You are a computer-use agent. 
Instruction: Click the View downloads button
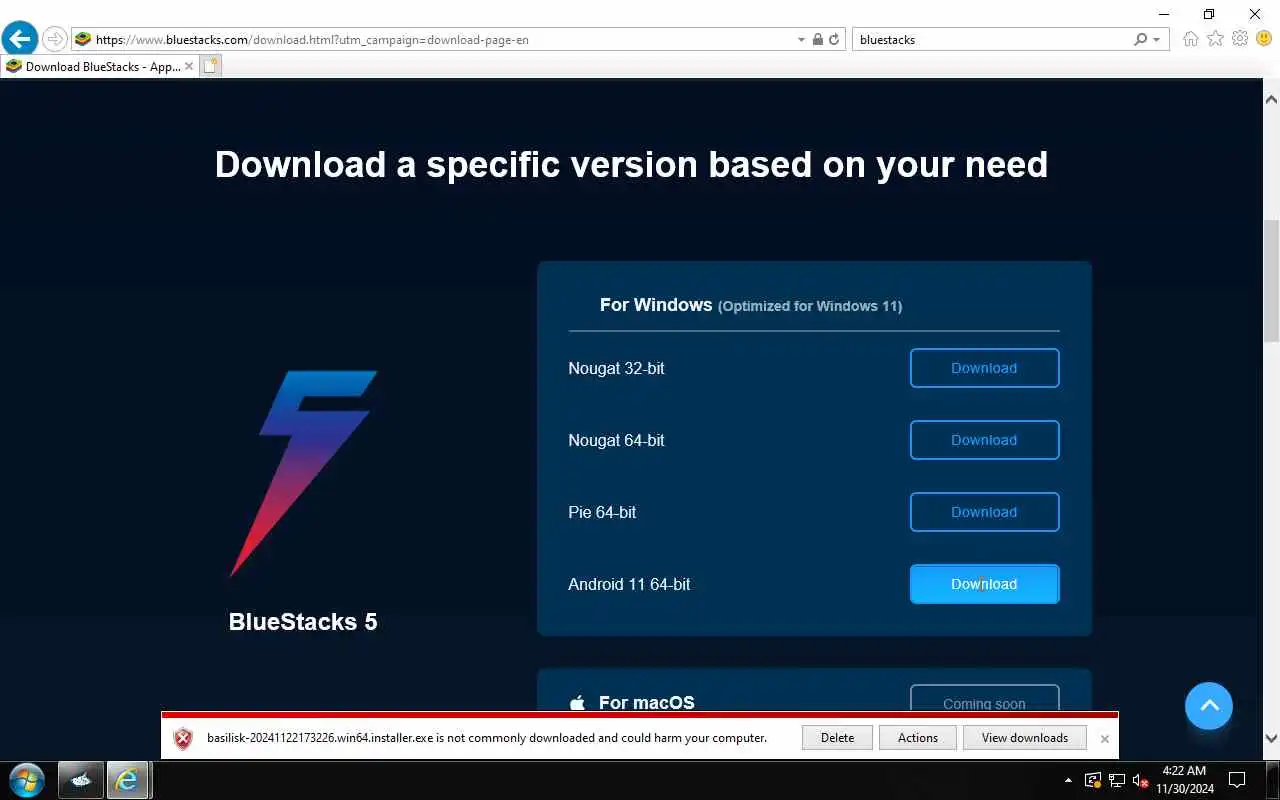coord(1024,738)
